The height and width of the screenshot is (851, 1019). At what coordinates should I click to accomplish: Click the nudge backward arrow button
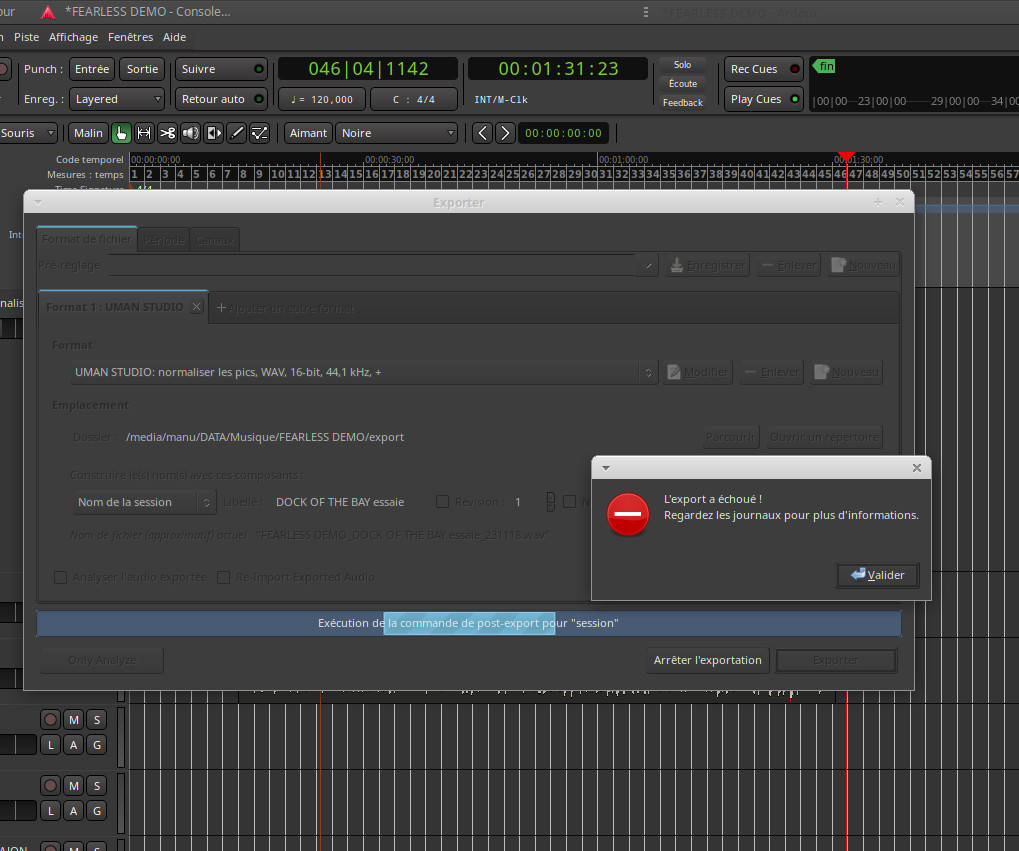click(x=482, y=133)
